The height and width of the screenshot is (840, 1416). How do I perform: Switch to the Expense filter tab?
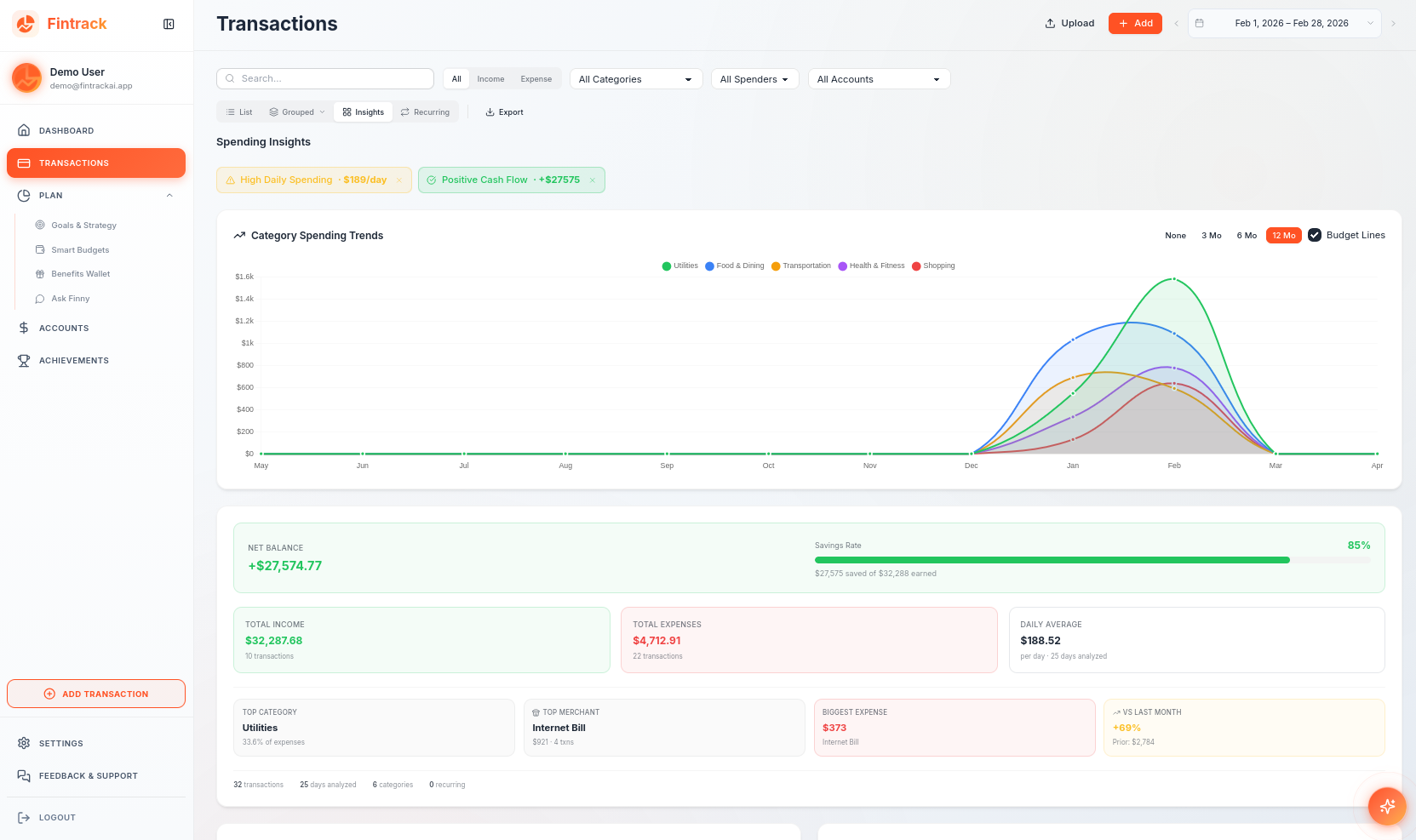[x=536, y=78]
